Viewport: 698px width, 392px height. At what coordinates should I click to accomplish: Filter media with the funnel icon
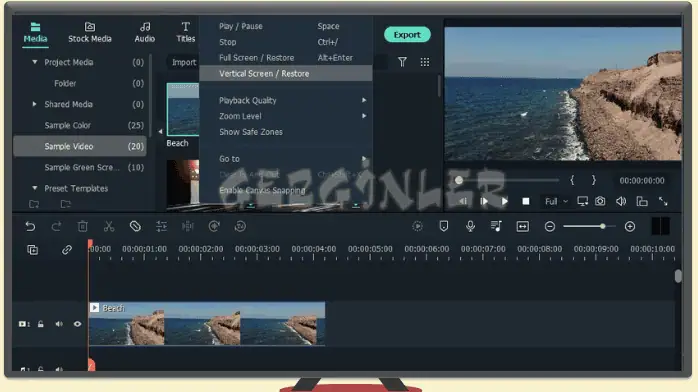[x=402, y=62]
